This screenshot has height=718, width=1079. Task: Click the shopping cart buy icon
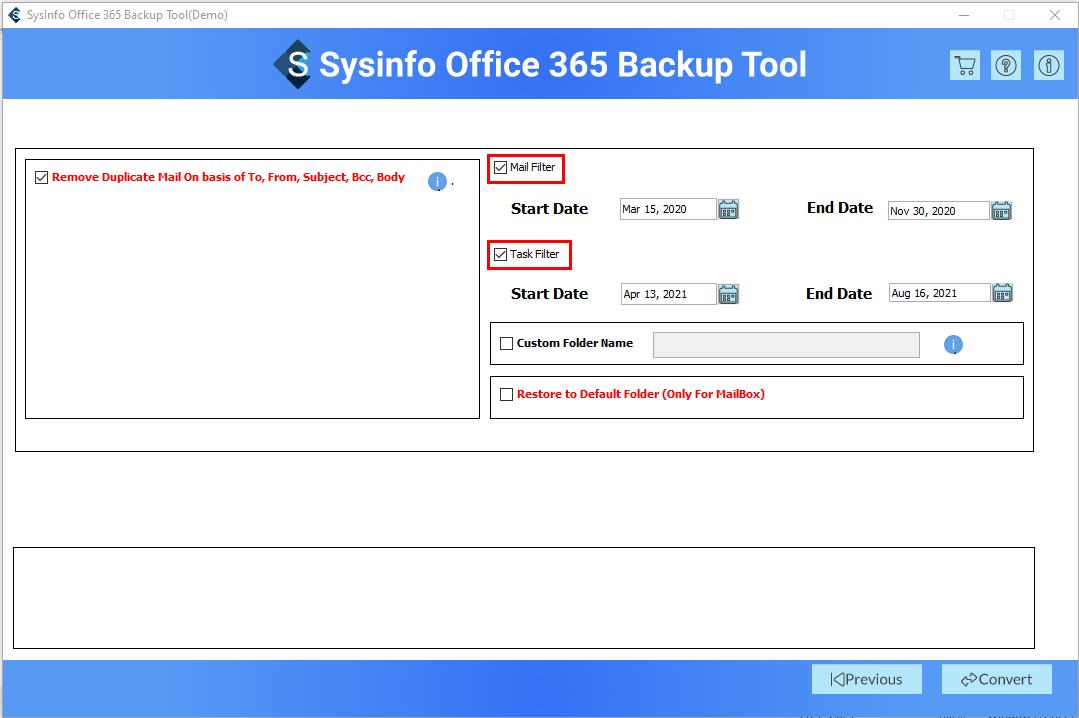965,66
